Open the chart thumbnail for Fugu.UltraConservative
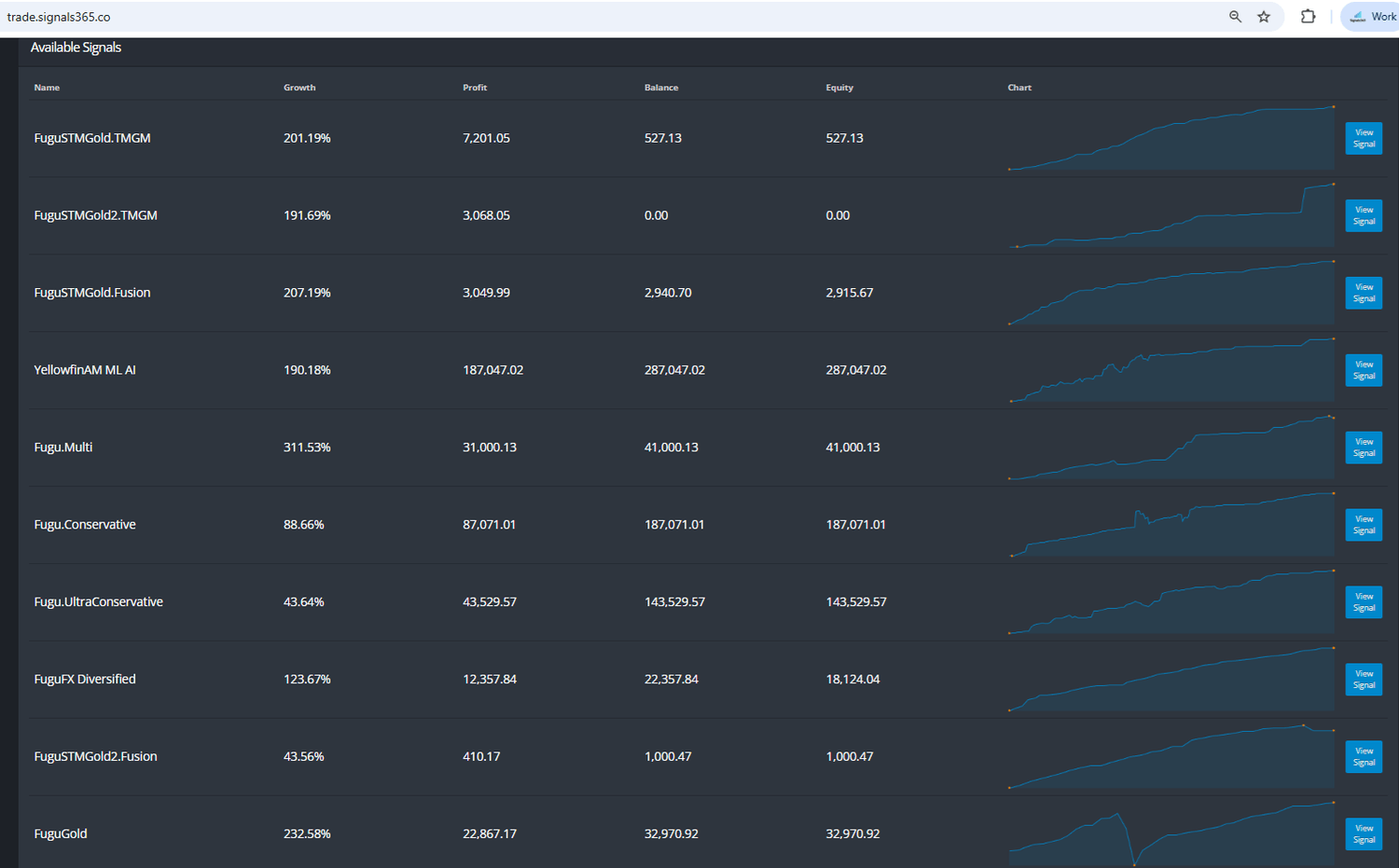Viewport: 1399px width, 868px height. [x=1170, y=601]
